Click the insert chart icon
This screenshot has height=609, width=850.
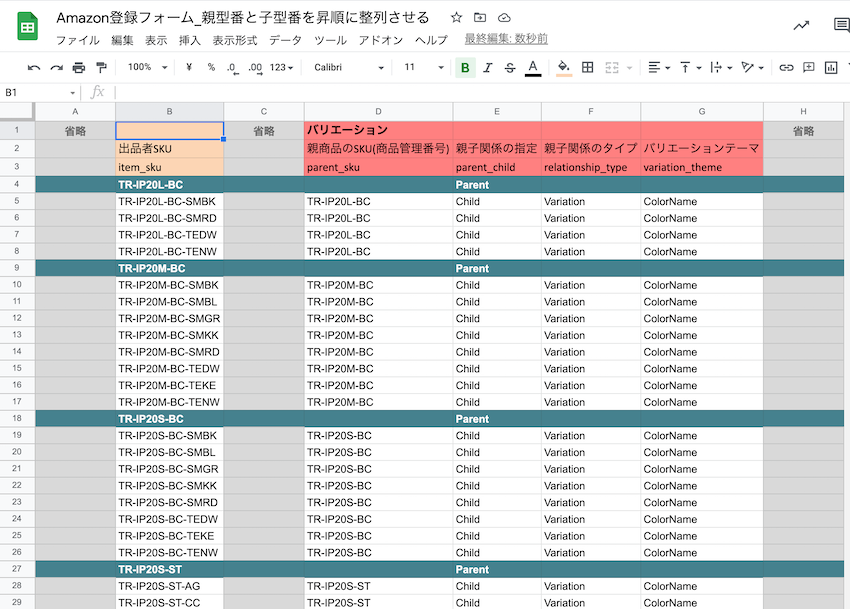click(831, 67)
